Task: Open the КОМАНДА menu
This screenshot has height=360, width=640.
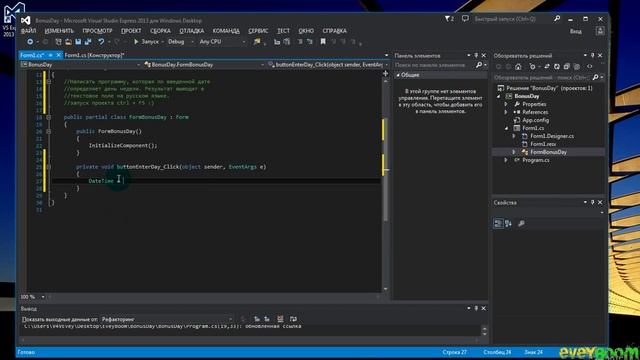Action: tap(226, 31)
